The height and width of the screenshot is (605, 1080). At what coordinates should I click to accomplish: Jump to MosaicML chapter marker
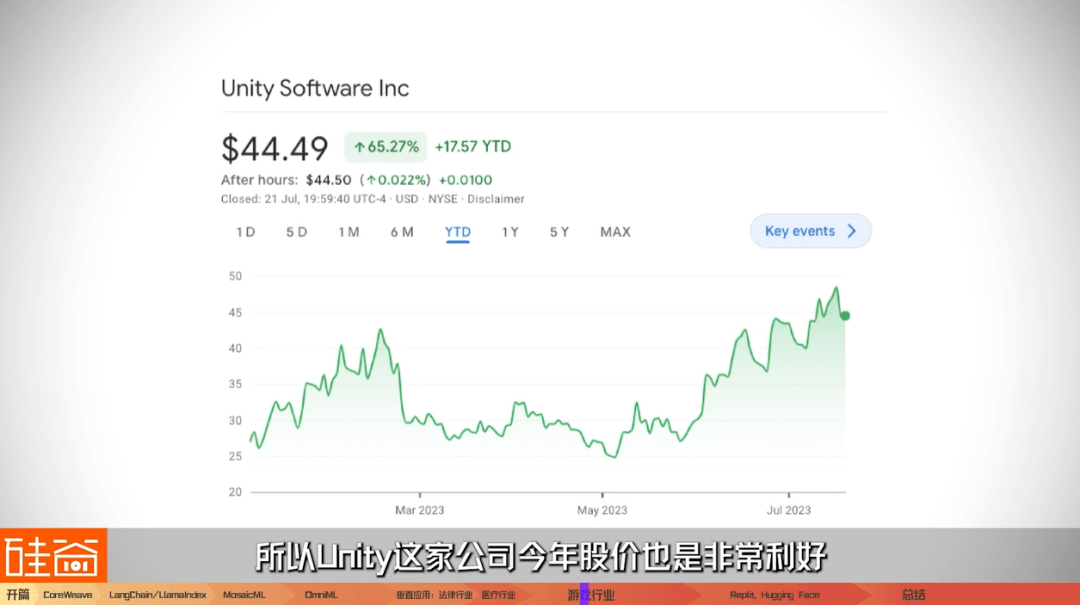tap(244, 595)
